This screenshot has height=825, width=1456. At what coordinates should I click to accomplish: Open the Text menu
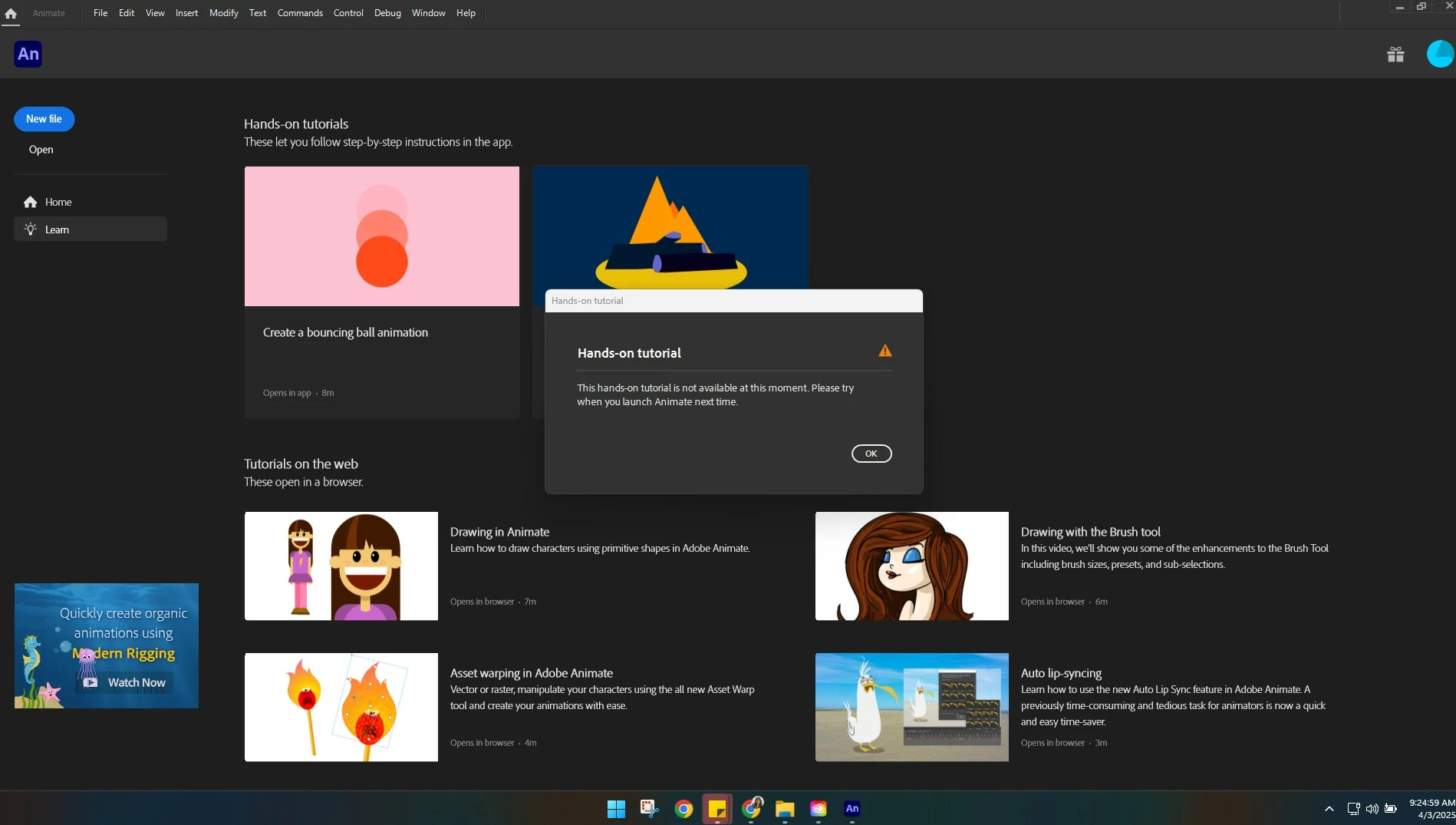[258, 13]
